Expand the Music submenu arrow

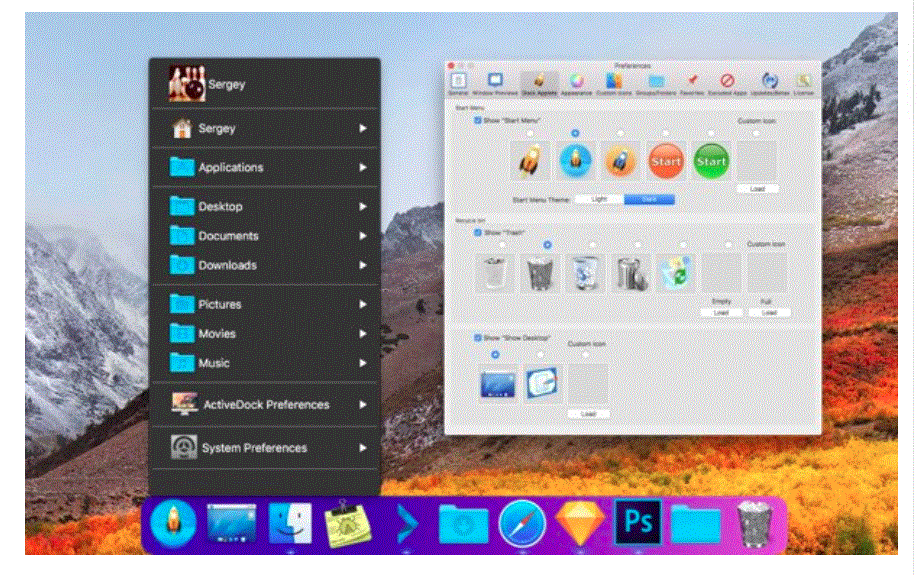tap(363, 363)
